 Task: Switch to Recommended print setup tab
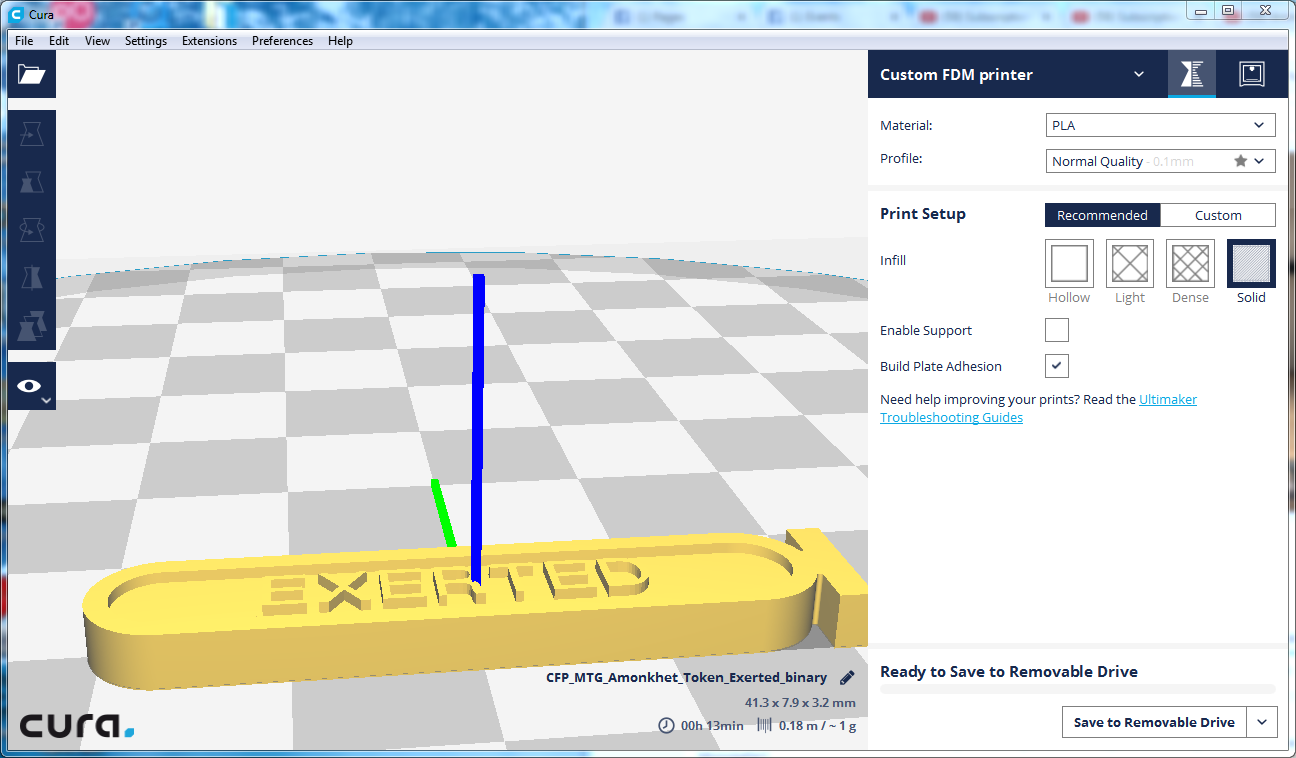click(1103, 215)
